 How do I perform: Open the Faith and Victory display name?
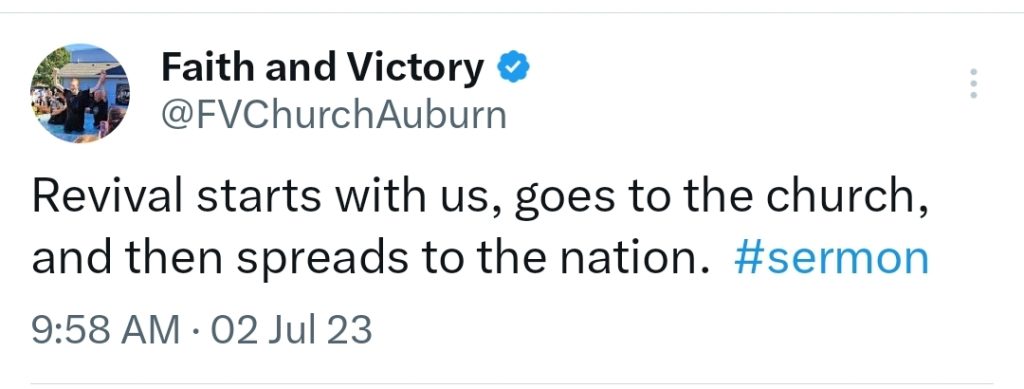323,68
